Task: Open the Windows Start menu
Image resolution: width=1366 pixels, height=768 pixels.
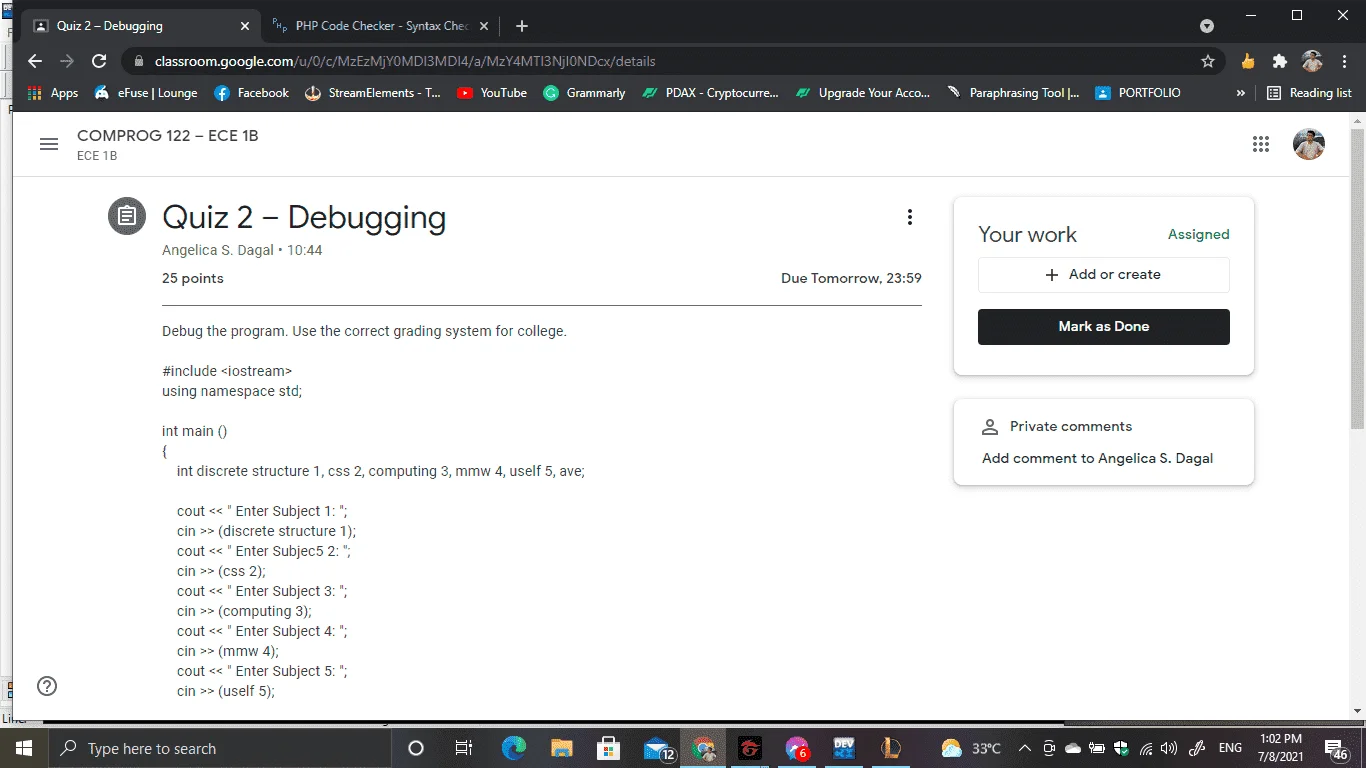Action: (22, 748)
